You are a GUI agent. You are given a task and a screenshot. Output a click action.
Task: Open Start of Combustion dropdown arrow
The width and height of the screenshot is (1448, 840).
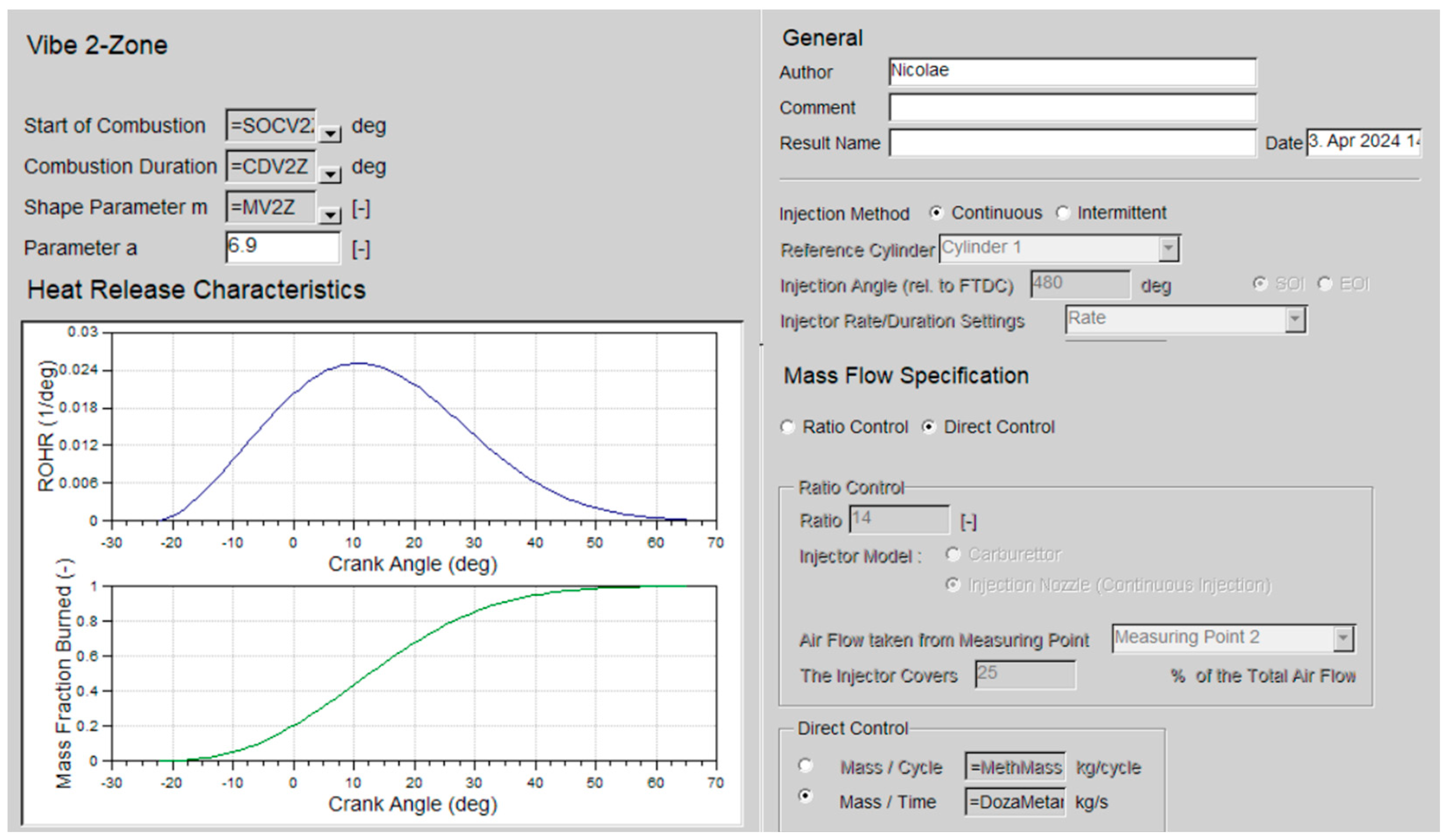pos(330,134)
